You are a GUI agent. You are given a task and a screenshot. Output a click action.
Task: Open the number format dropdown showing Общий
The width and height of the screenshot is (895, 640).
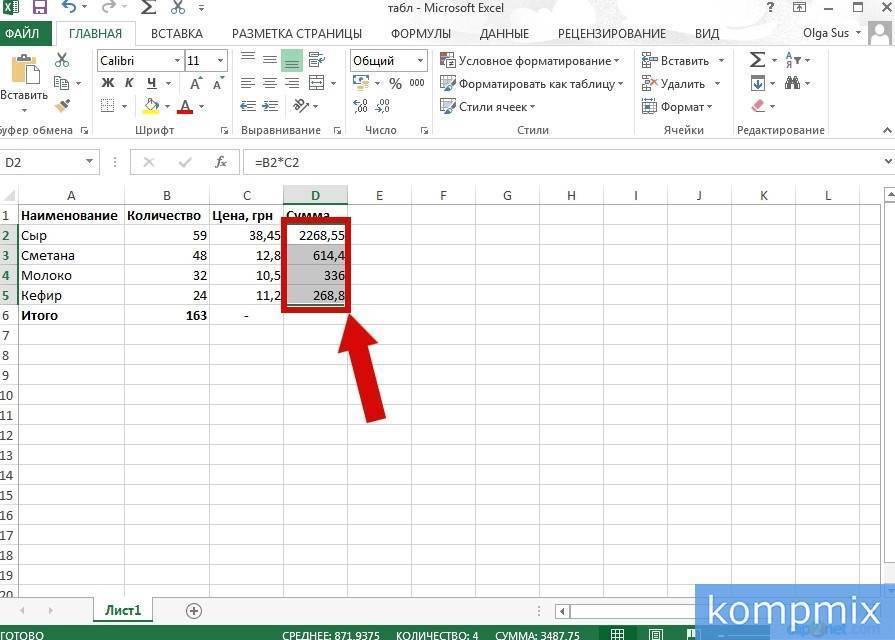[419, 59]
